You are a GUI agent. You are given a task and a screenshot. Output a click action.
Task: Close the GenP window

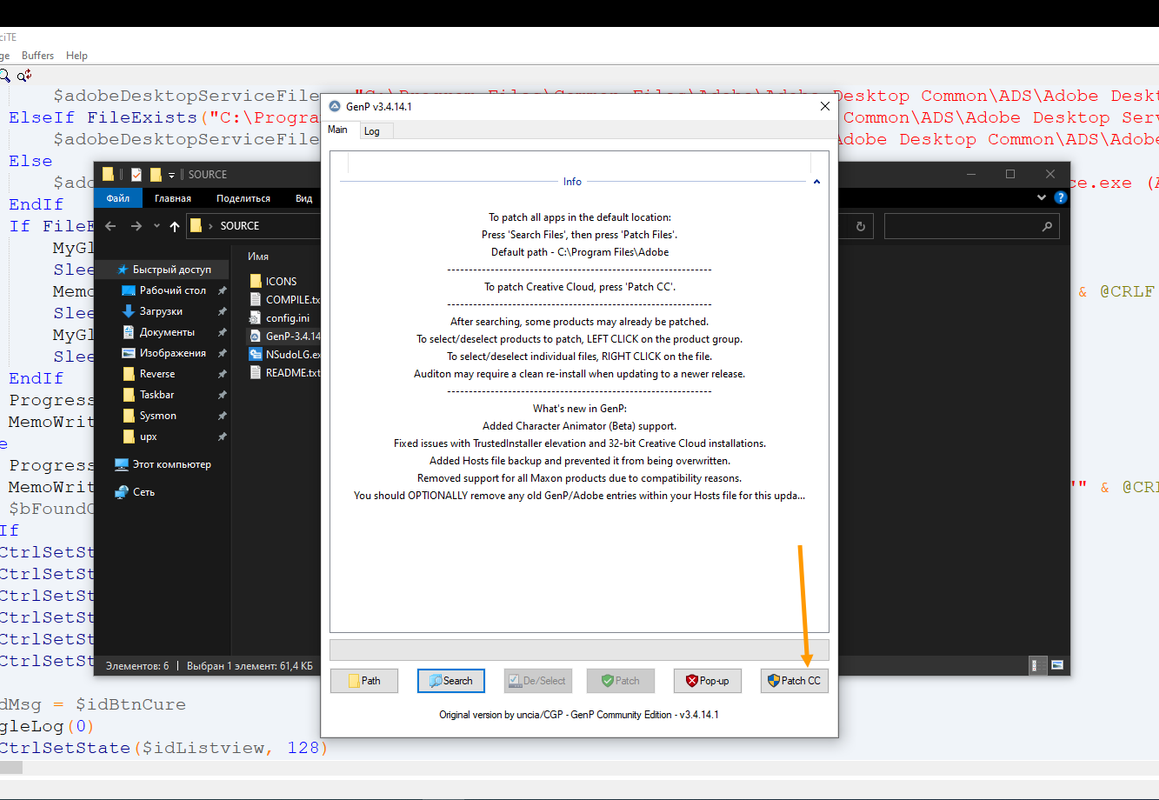pos(825,106)
